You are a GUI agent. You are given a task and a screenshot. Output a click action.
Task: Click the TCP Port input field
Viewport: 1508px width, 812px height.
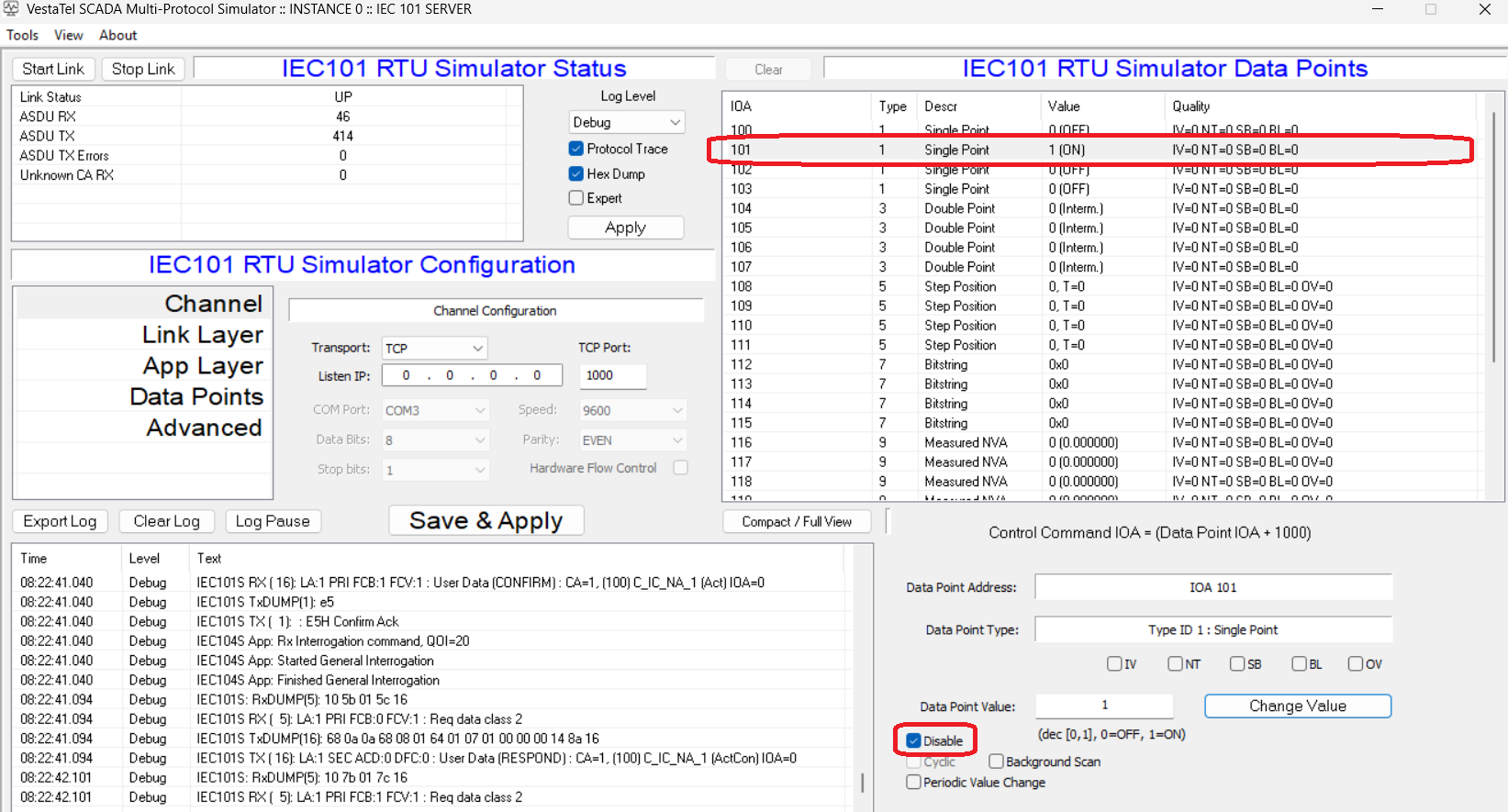click(x=612, y=375)
